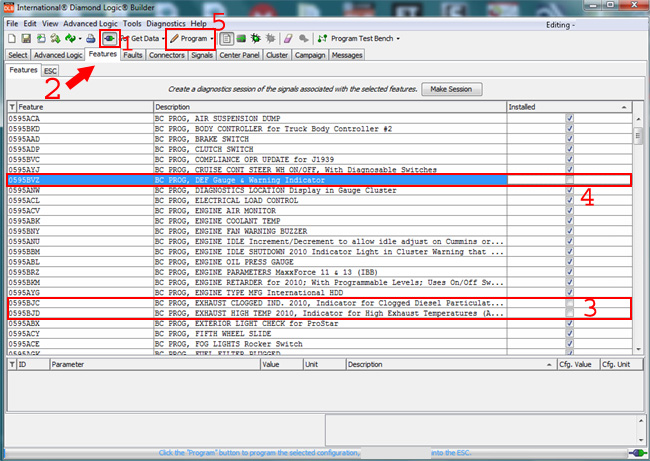650x461 pixels.
Task: Sort by the Description column header
Action: coord(330,107)
